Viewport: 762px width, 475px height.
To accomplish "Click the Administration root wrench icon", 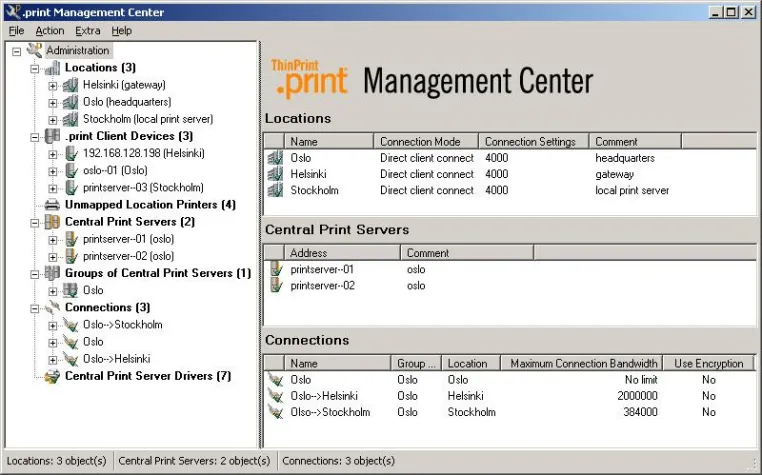I will 35,50.
